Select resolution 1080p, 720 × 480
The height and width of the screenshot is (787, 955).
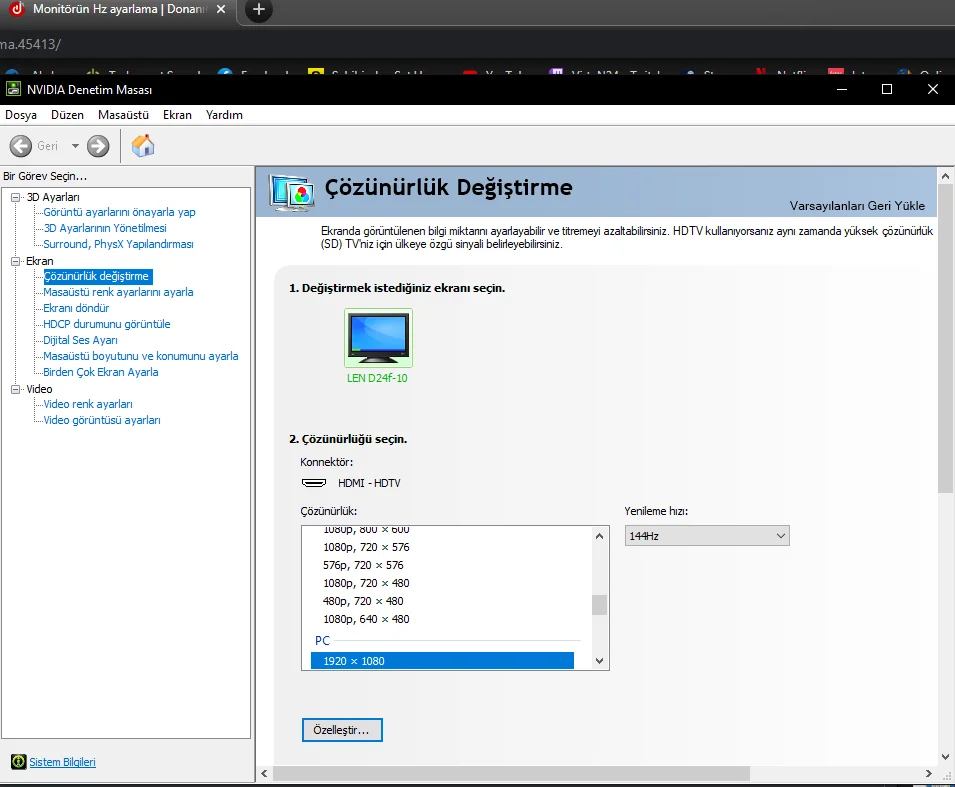[366, 583]
